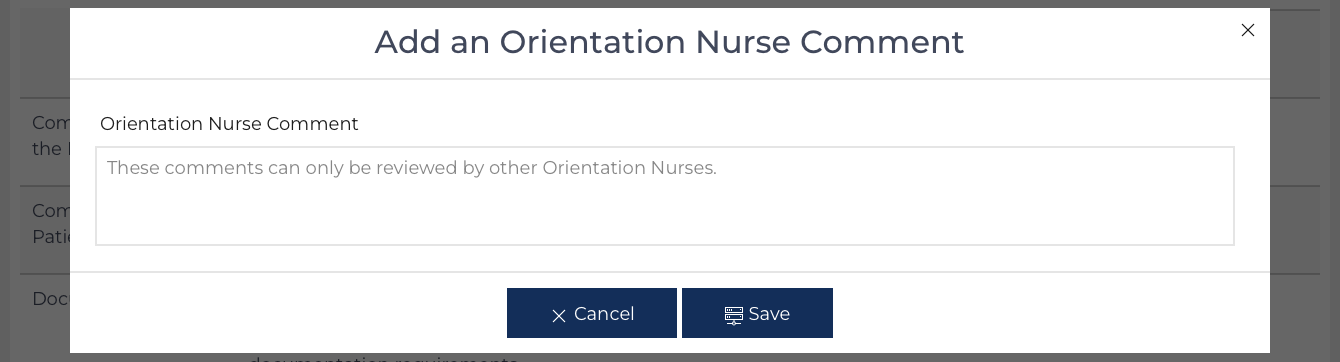Click the empty lower part of the comment box
Viewport: 1340px width, 362px height.
(665, 220)
